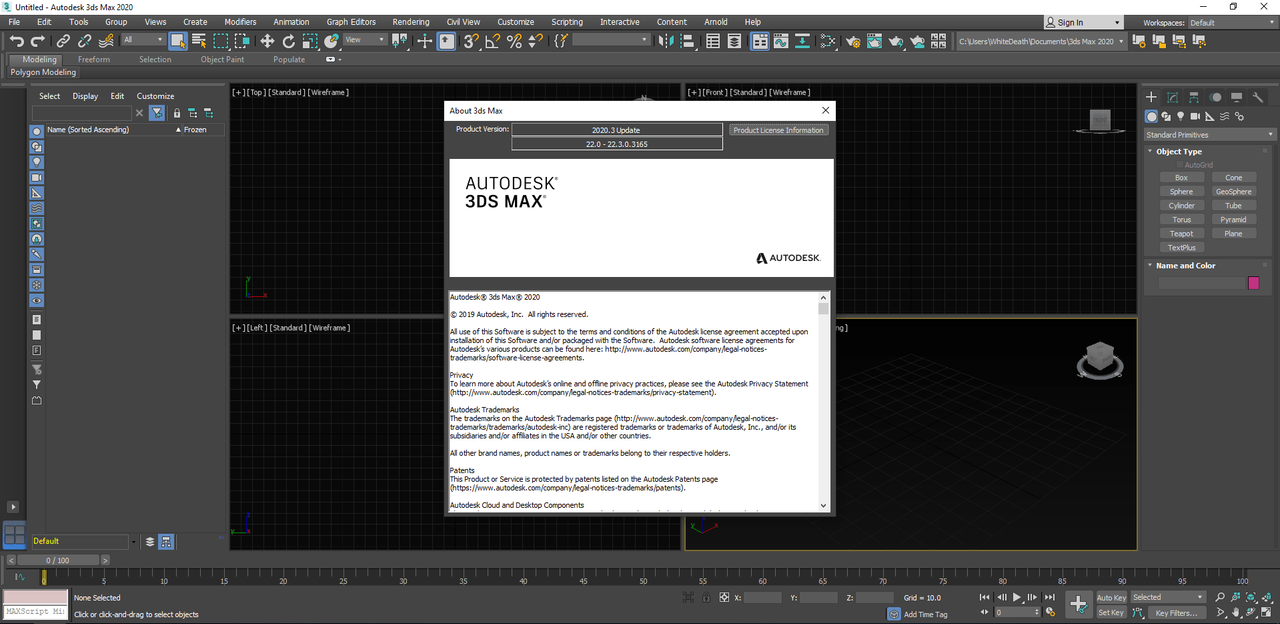Toggle the Angle Snap button

[x=493, y=41]
